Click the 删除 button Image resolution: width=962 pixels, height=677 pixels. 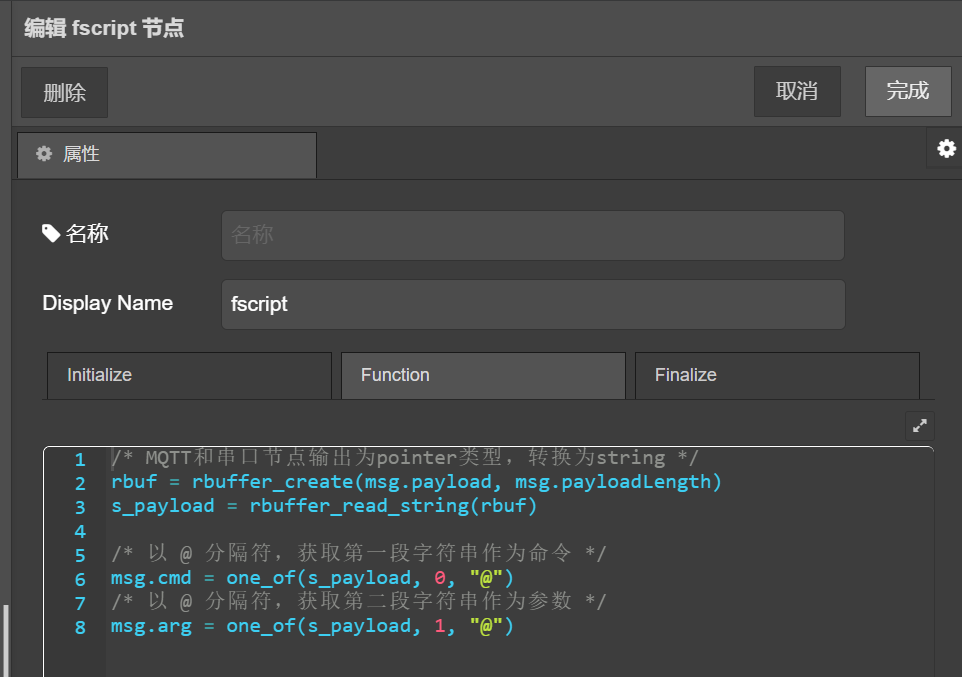(65, 93)
